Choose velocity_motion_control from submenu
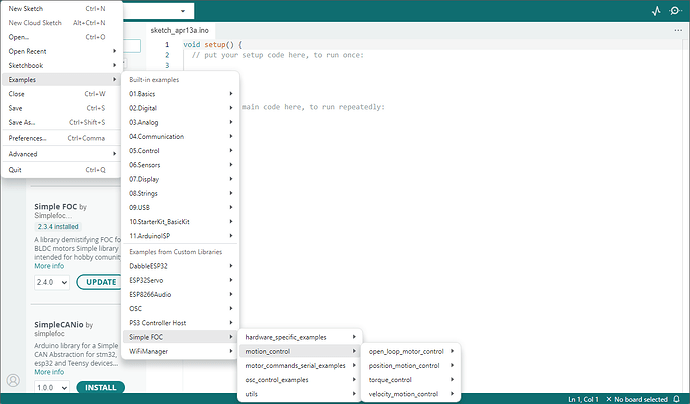Viewport: 690px width, 404px height. click(x=404, y=394)
